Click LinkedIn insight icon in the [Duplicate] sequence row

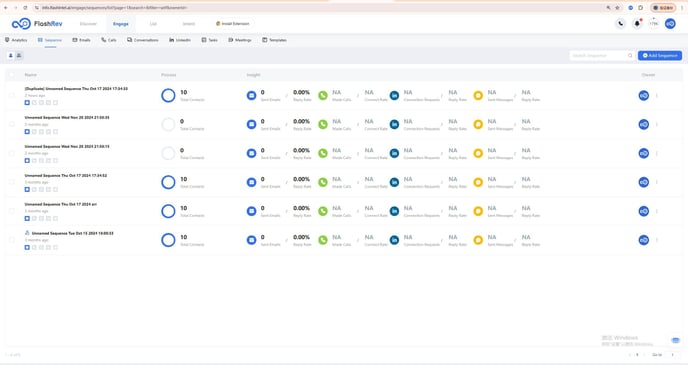[x=394, y=95]
